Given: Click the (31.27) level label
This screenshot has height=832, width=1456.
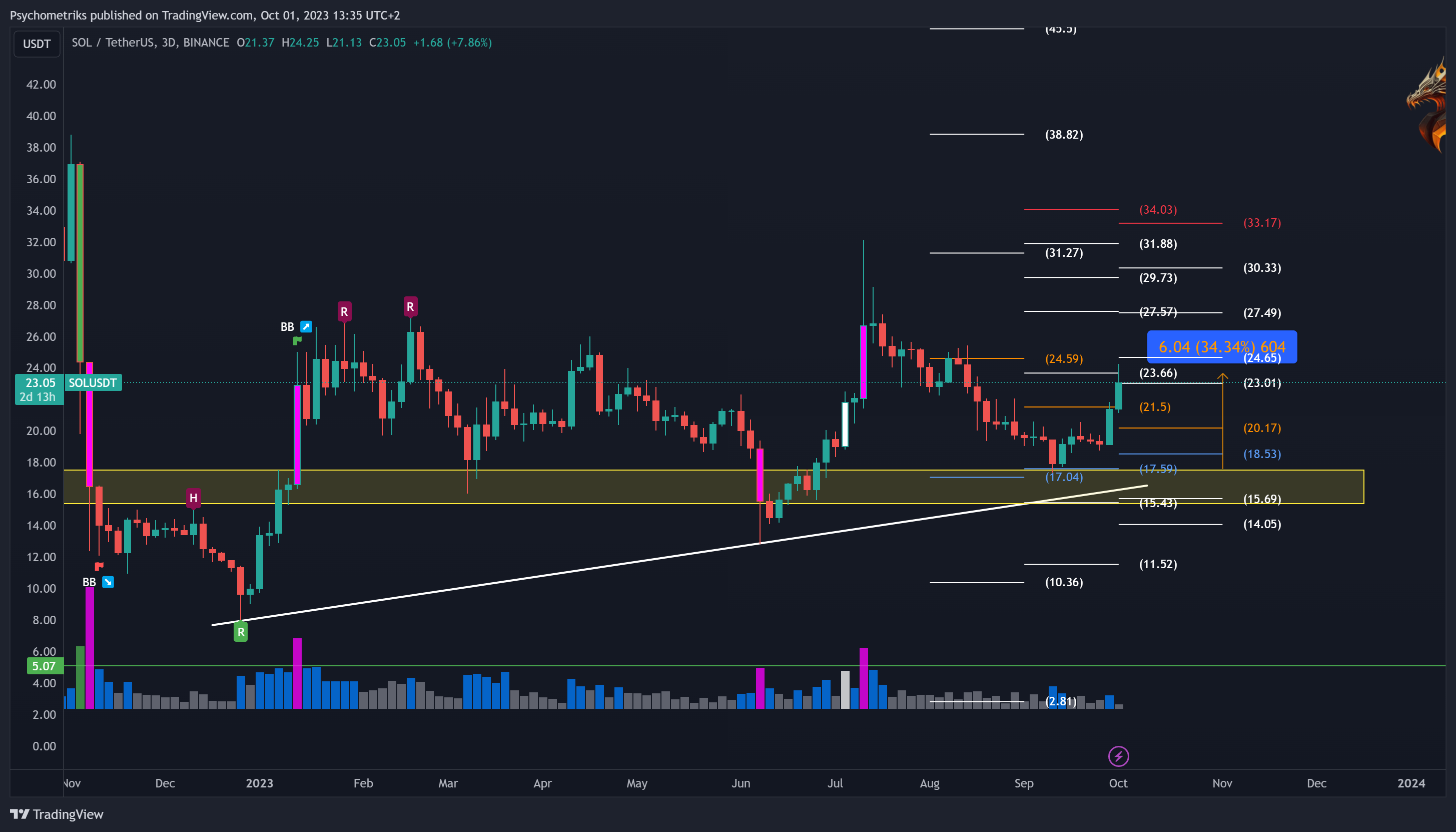Looking at the screenshot, I should tap(1064, 253).
